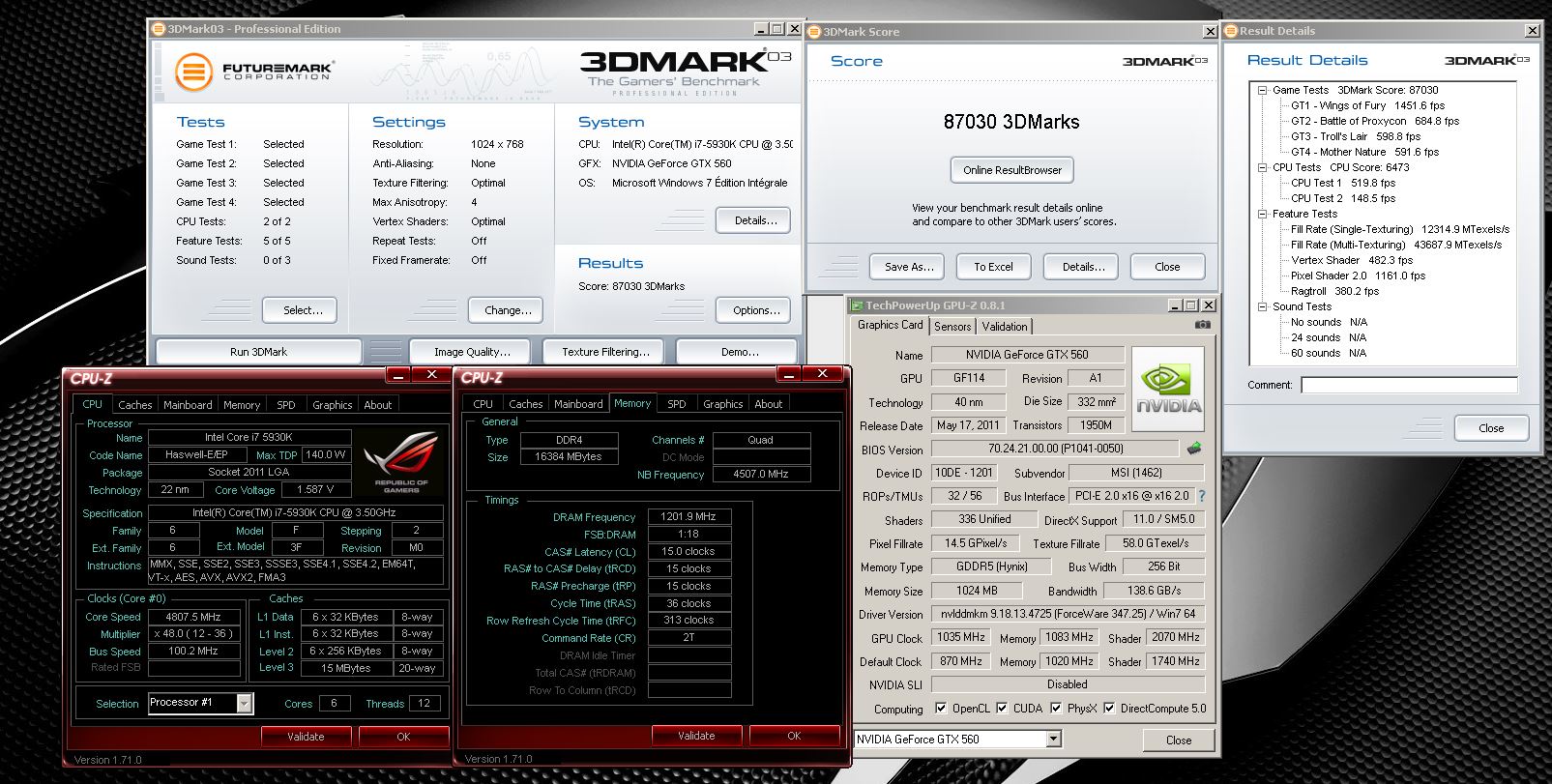Click Details in 3DMark Score window
Viewport: 1552px width, 784px height.
pyautogui.click(x=1083, y=267)
